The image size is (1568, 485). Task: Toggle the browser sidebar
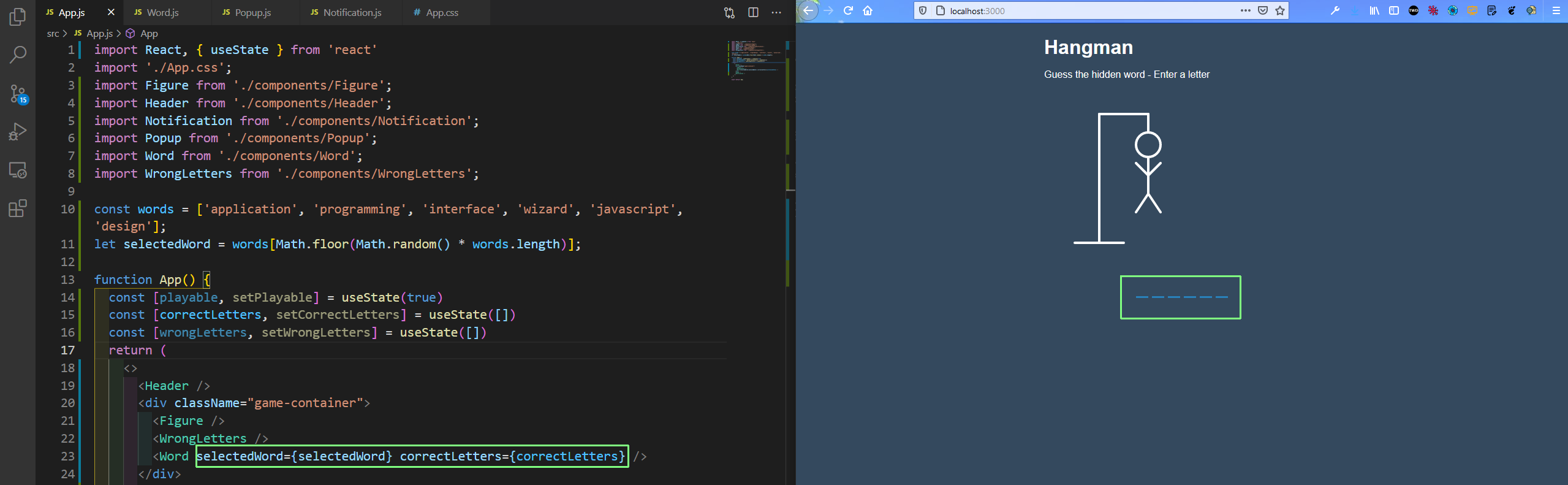[1394, 10]
